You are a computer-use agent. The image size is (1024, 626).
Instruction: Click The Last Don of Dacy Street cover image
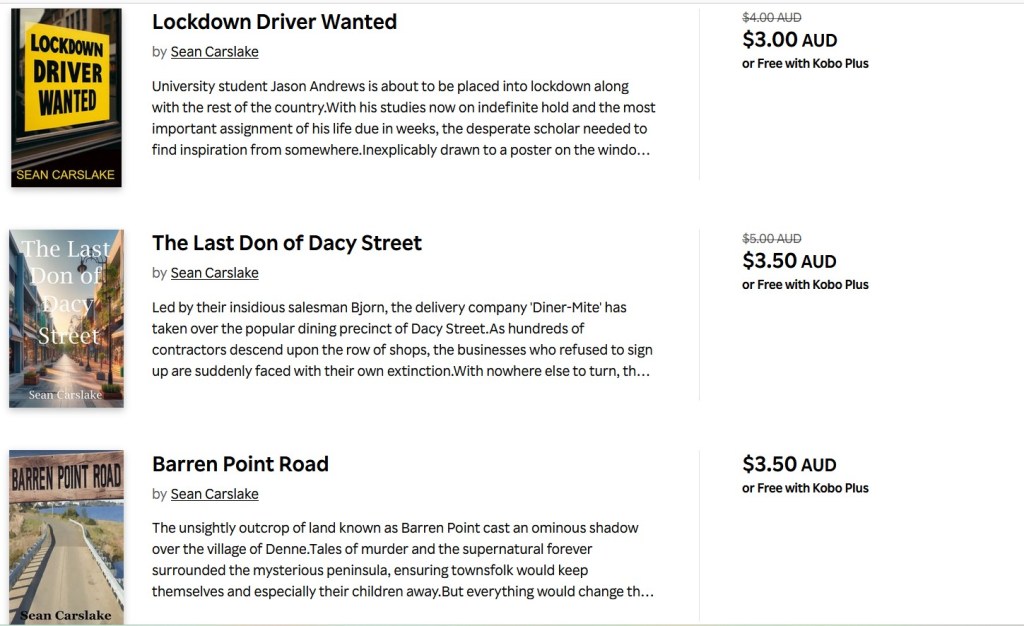66,318
